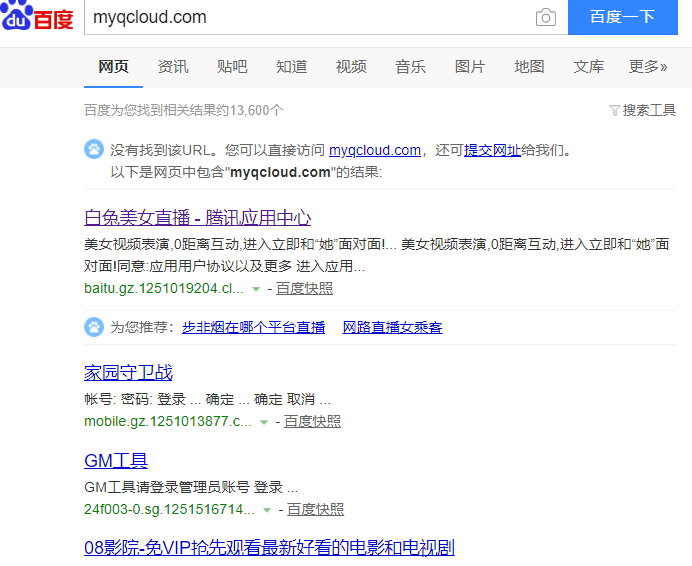This screenshot has width=692, height=566.
Task: Click bold myqcloud.com in 以下是网页中包含 line
Action: pyautogui.click(x=280, y=172)
